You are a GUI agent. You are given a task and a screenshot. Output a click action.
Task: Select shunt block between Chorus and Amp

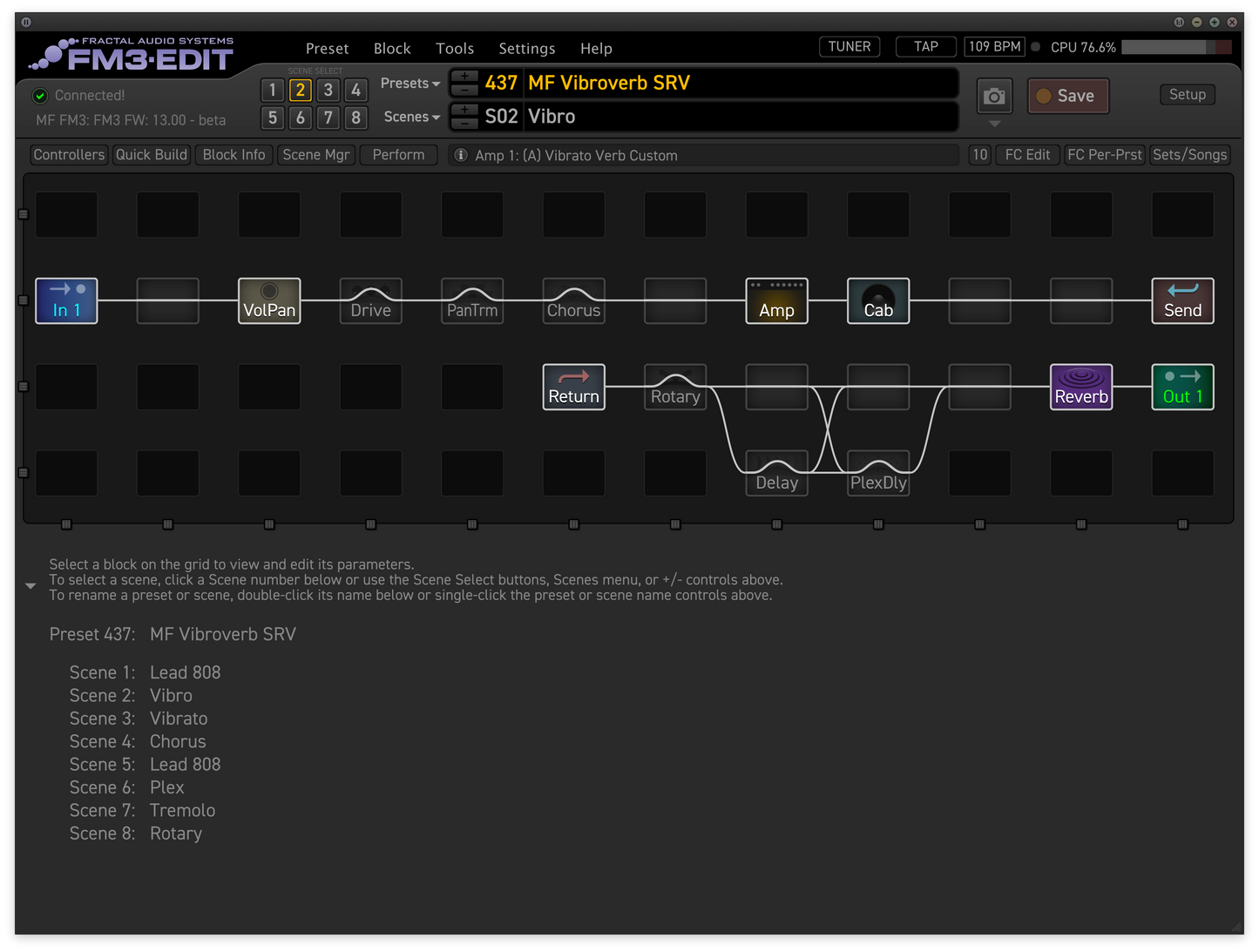click(x=675, y=300)
